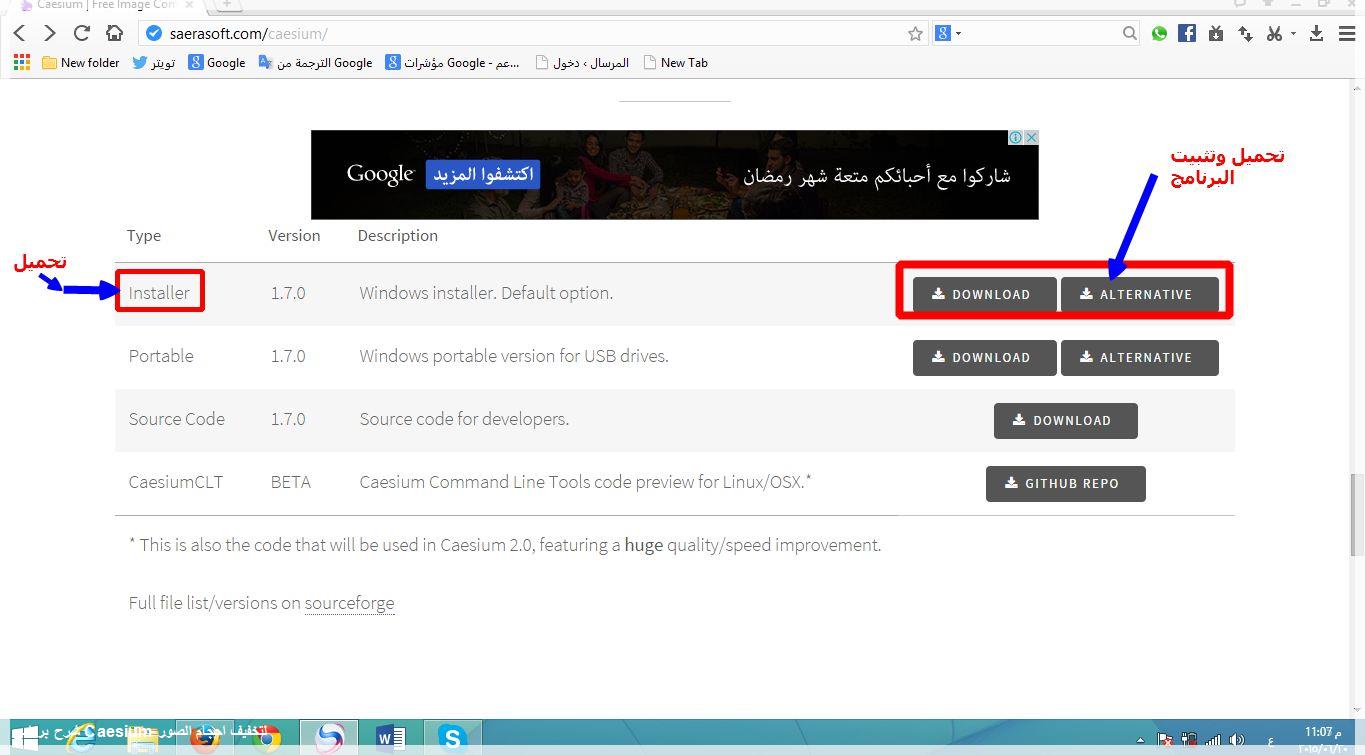Expand the scissors tool dropdown arrow
This screenshot has height=755, width=1365.
[1292, 33]
